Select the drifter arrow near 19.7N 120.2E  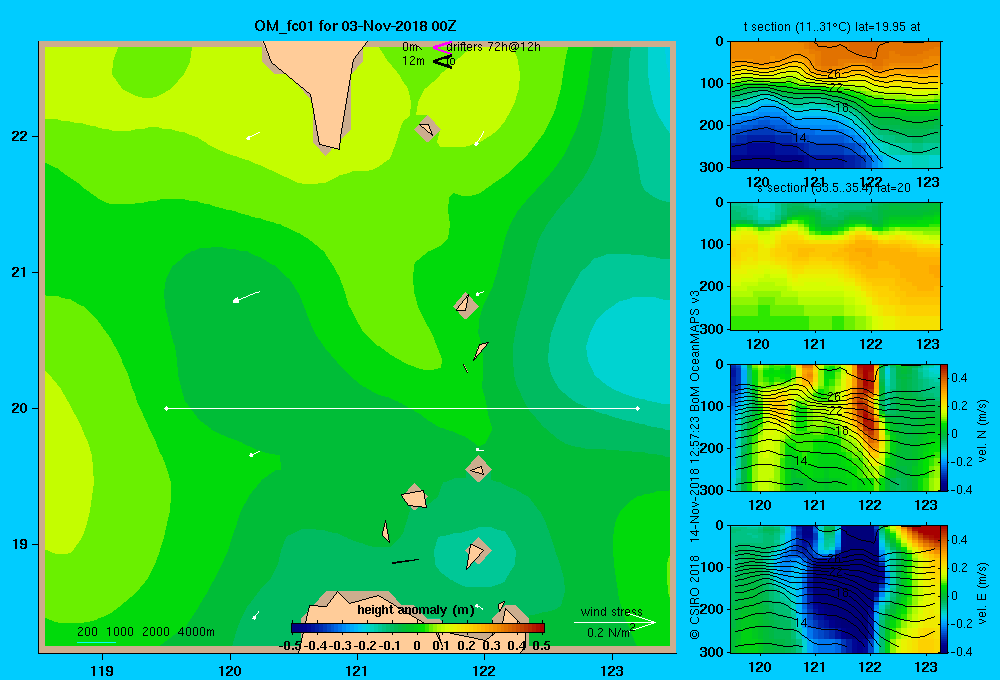tap(254, 454)
